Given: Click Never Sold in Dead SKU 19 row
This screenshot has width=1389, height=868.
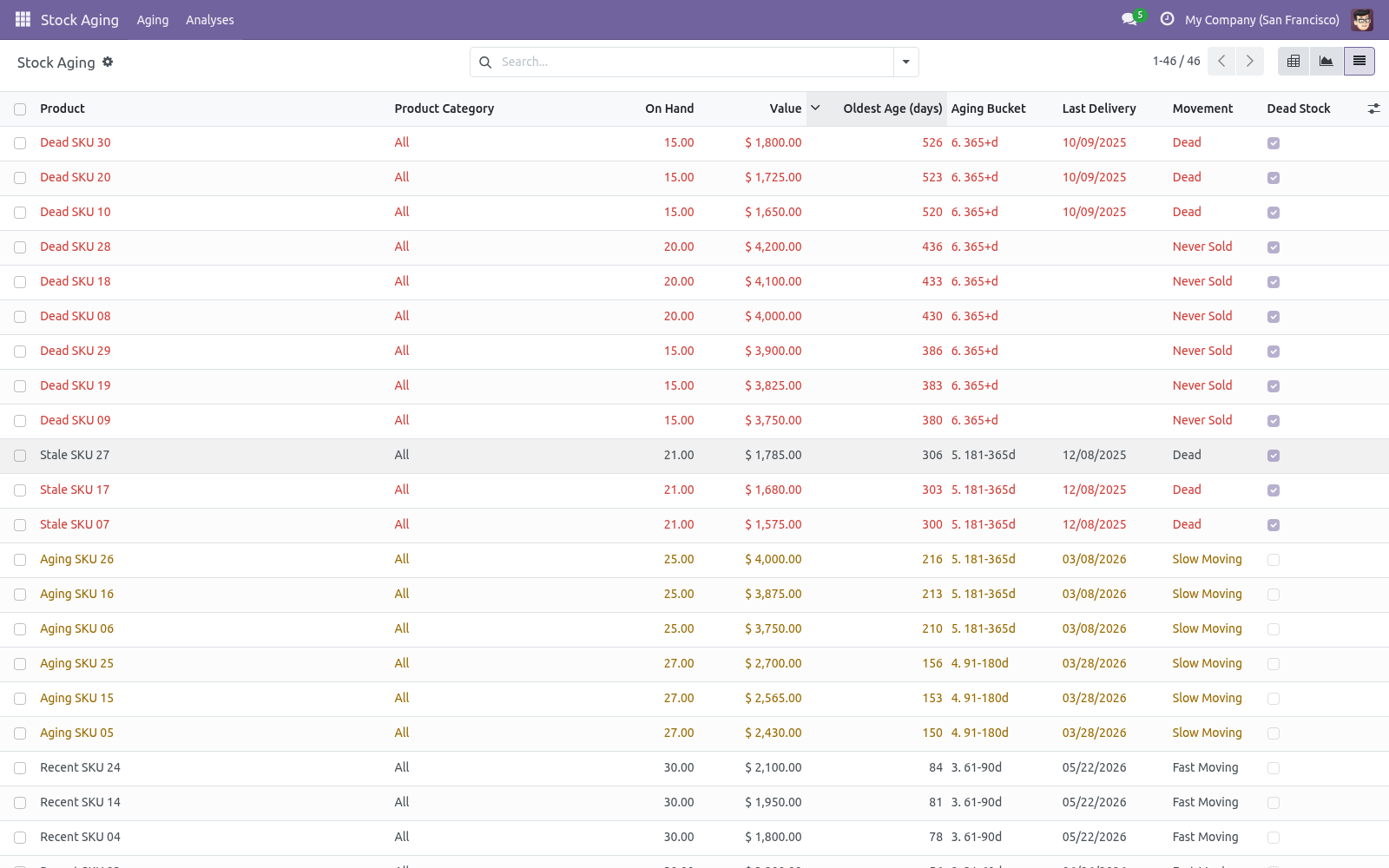Looking at the screenshot, I should pos(1202,385).
